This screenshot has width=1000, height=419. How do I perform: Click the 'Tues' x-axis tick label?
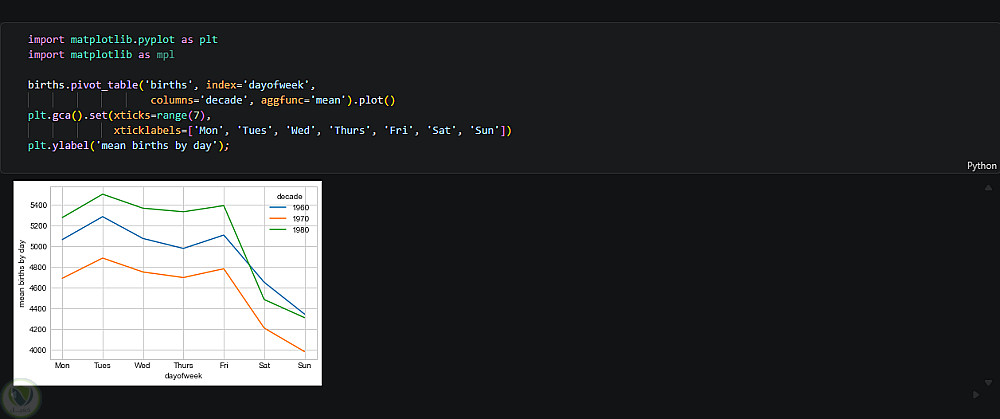pos(102,366)
